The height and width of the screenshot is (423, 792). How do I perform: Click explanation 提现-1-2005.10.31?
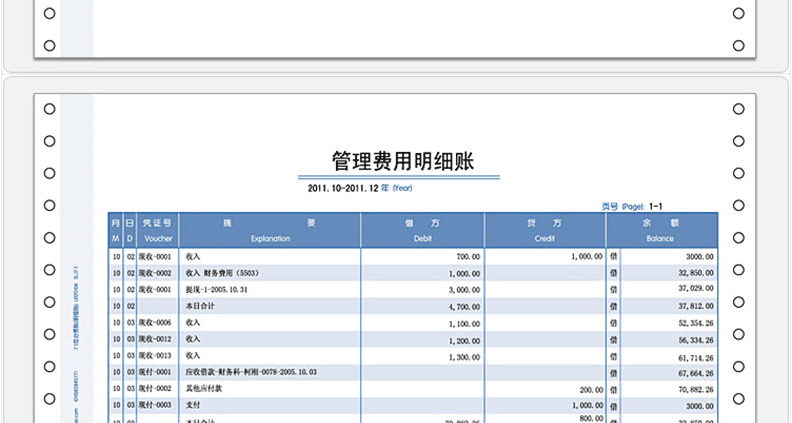216,290
